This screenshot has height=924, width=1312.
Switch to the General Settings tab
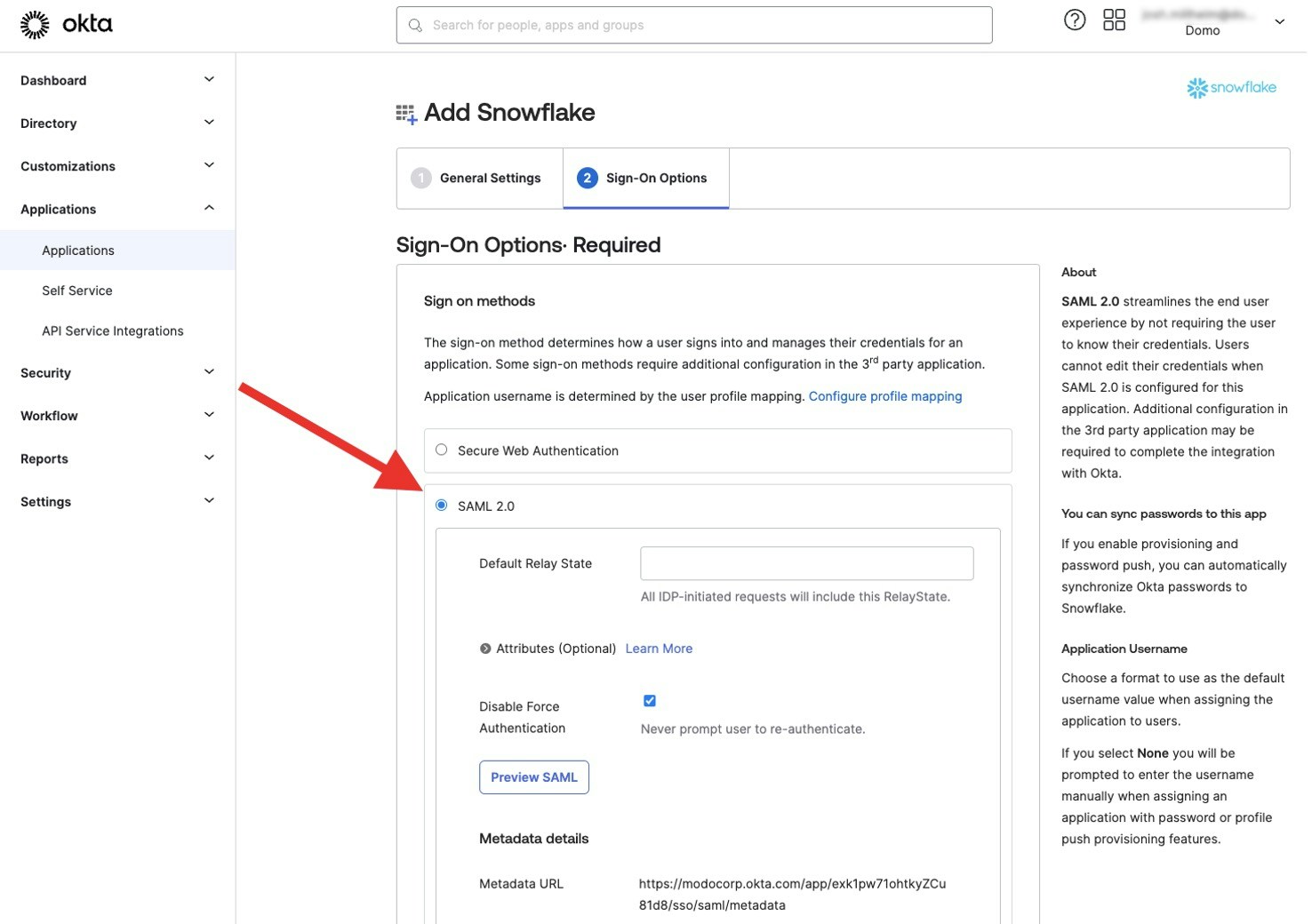click(x=480, y=178)
